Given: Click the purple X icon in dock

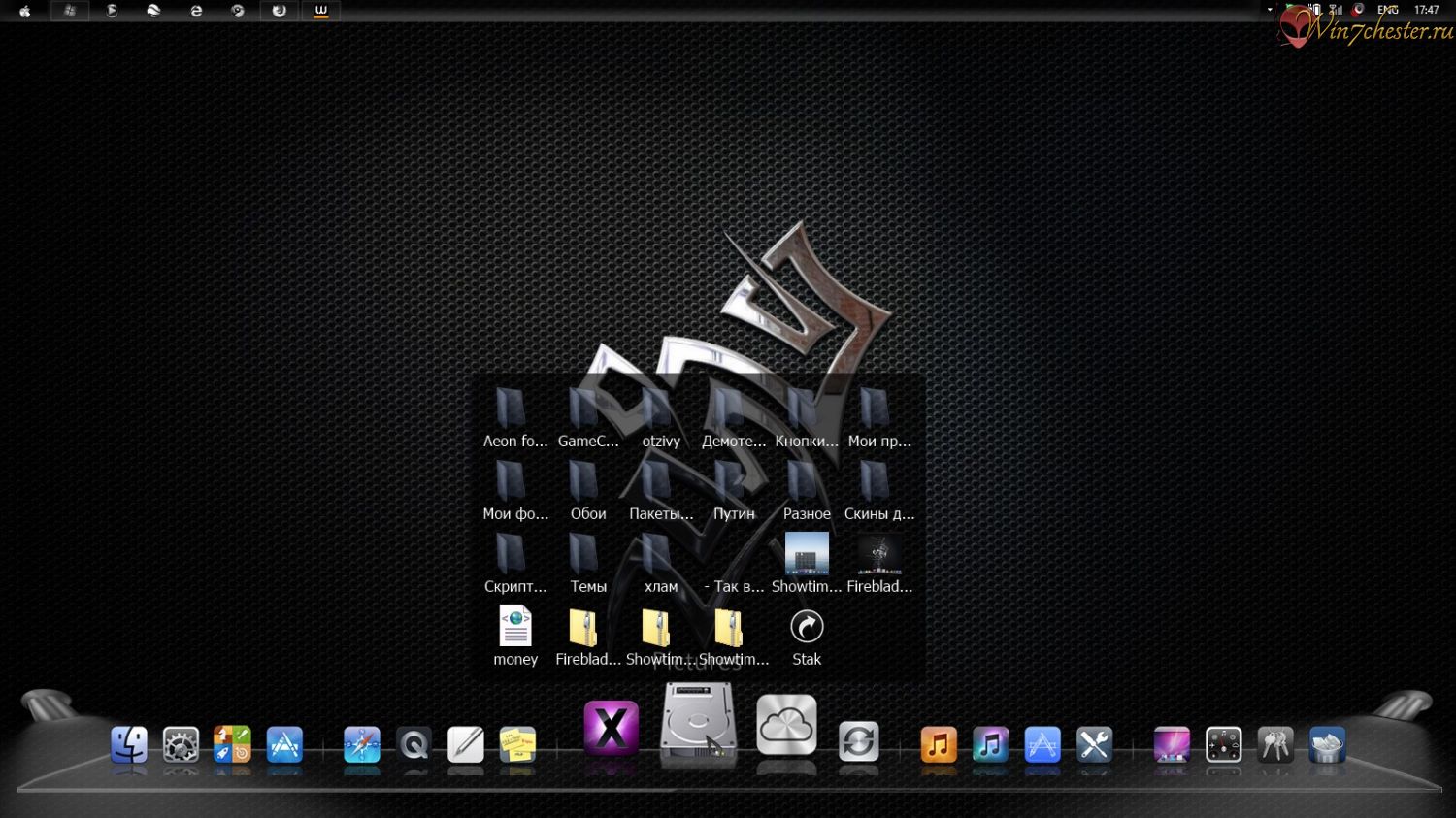Looking at the screenshot, I should 611,728.
